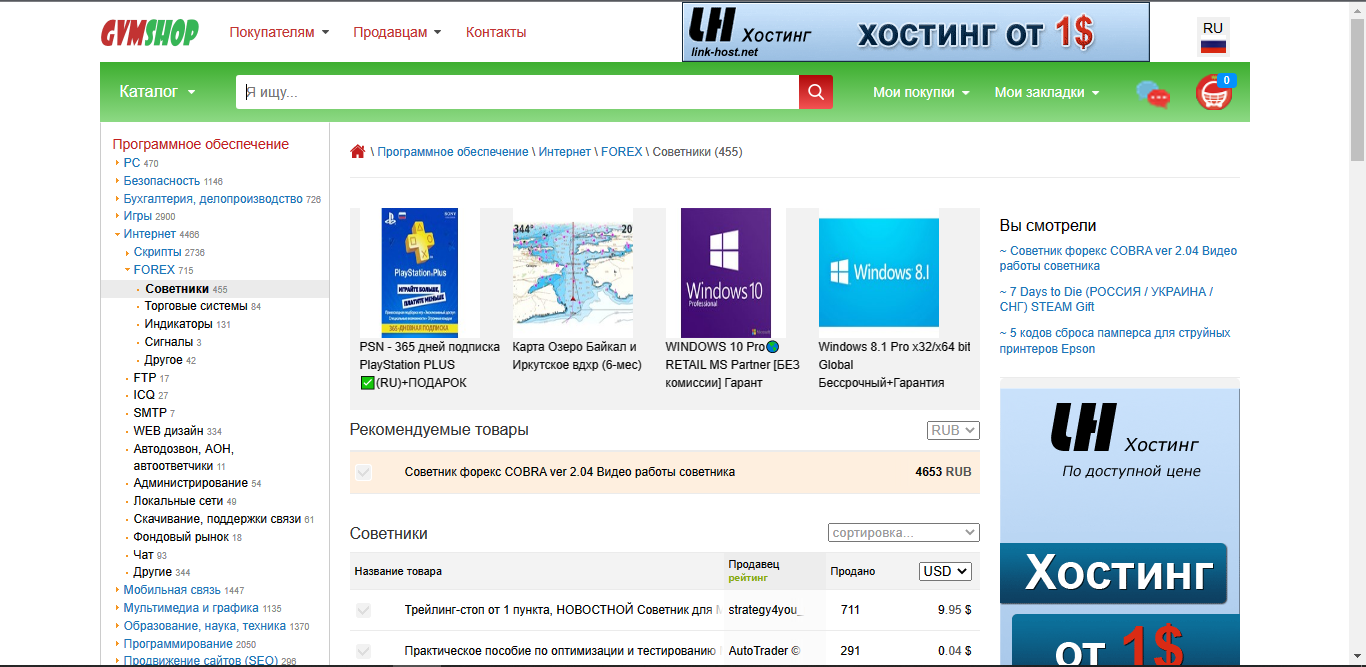The image size is (1366, 667).
Task: Click the red home icon in breadcrumbs
Action: pyautogui.click(x=358, y=152)
